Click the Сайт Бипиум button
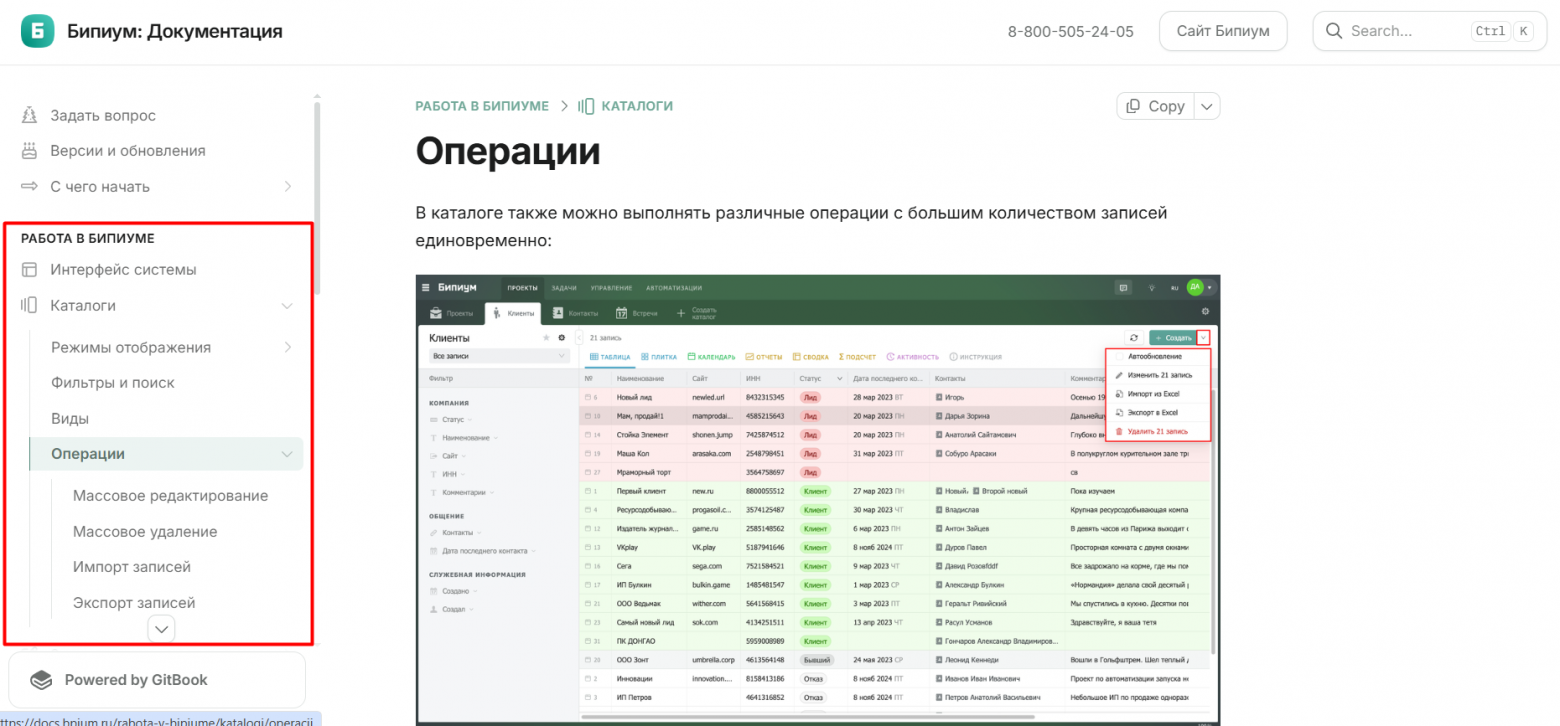This screenshot has height=726, width=1560. point(1222,31)
